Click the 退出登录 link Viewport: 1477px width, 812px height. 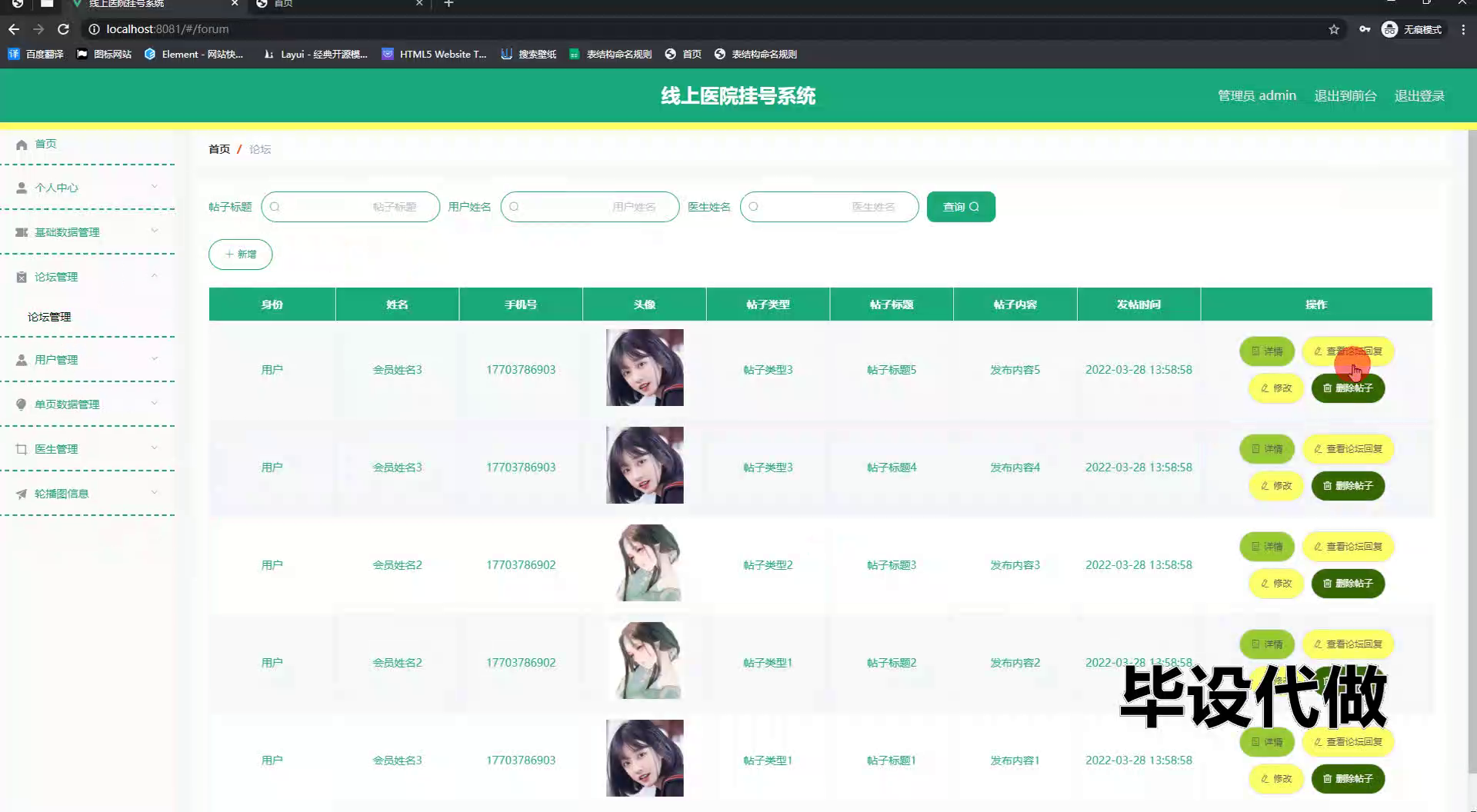click(x=1419, y=96)
